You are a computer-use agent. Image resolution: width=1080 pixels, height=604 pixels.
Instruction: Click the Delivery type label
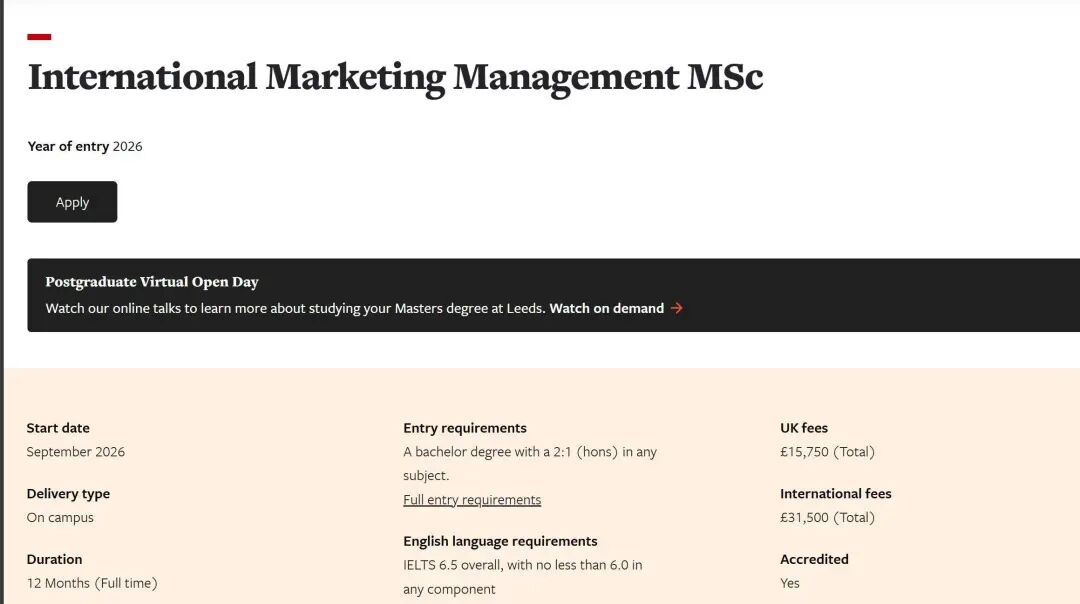pyautogui.click(x=68, y=494)
